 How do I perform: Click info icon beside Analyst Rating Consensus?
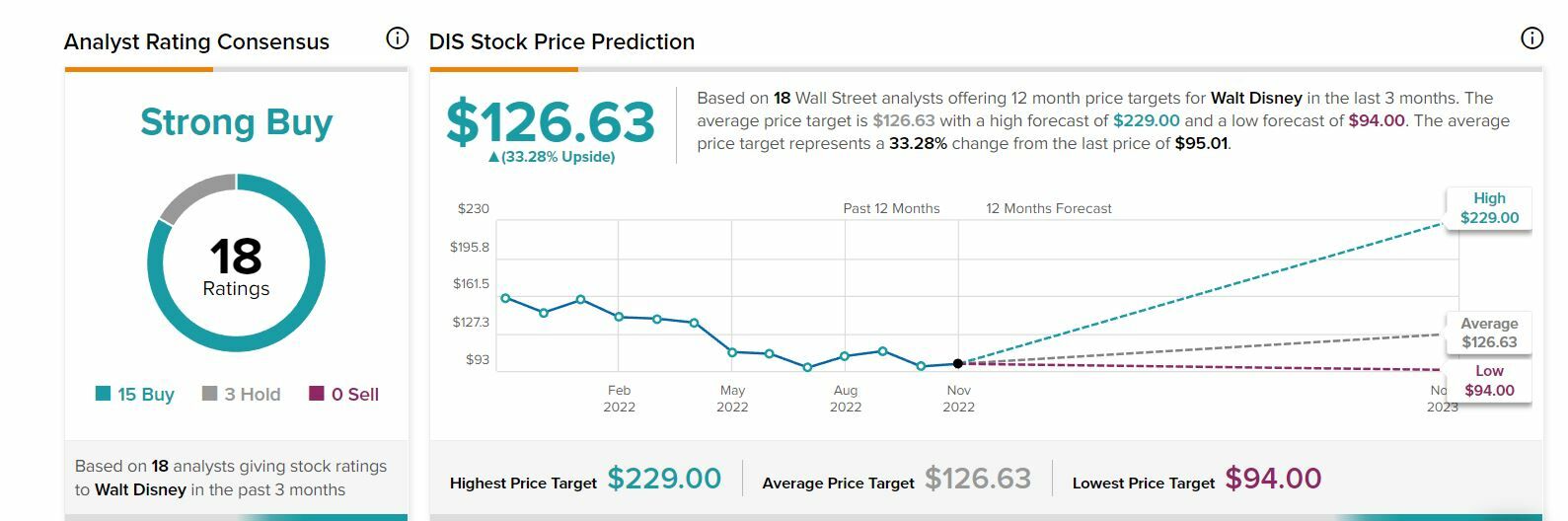coord(397,38)
